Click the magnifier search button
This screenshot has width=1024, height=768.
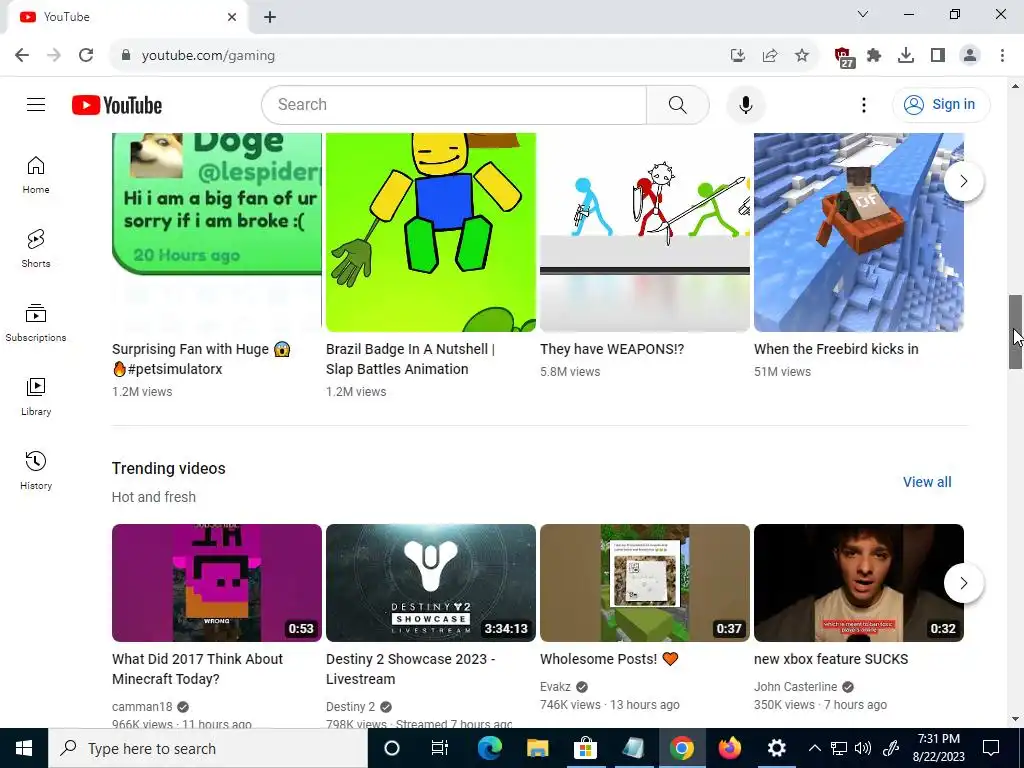(677, 104)
